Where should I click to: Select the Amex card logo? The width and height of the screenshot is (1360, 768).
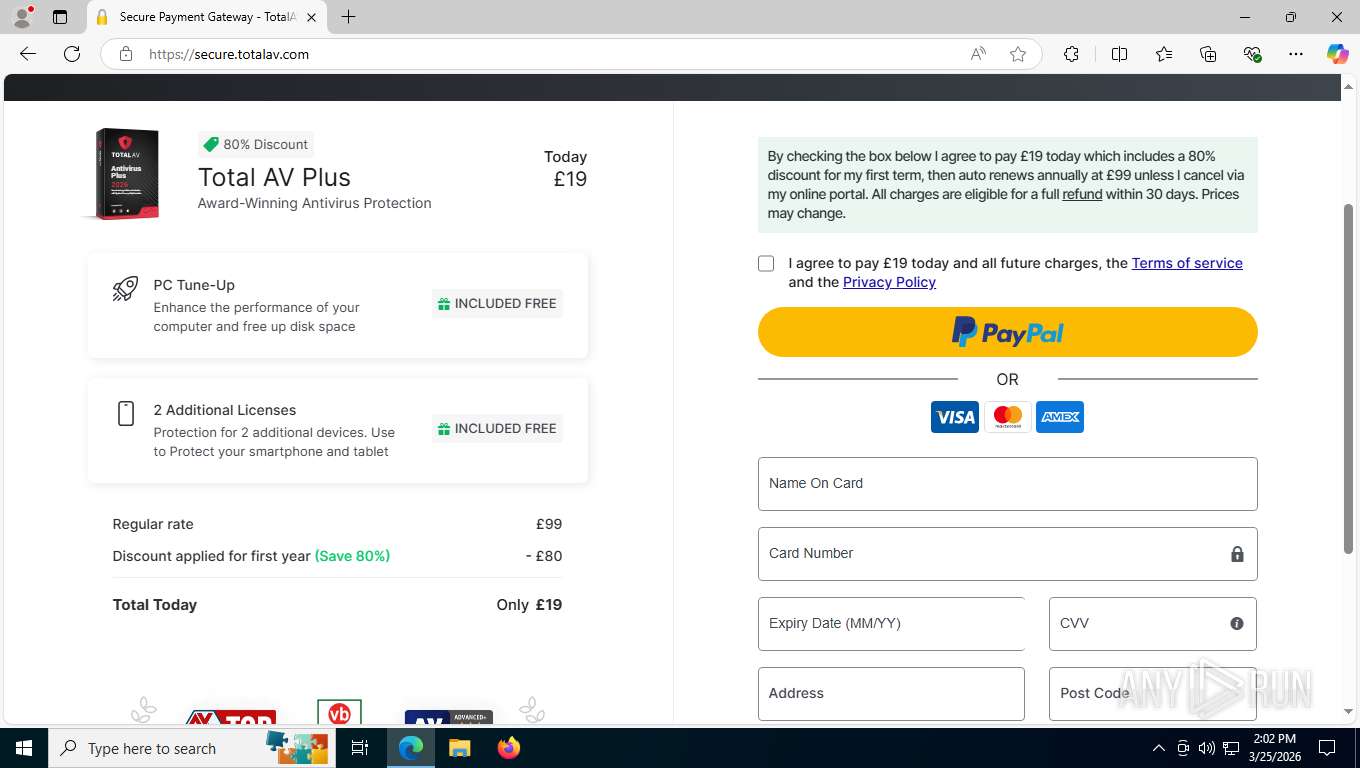(1060, 417)
